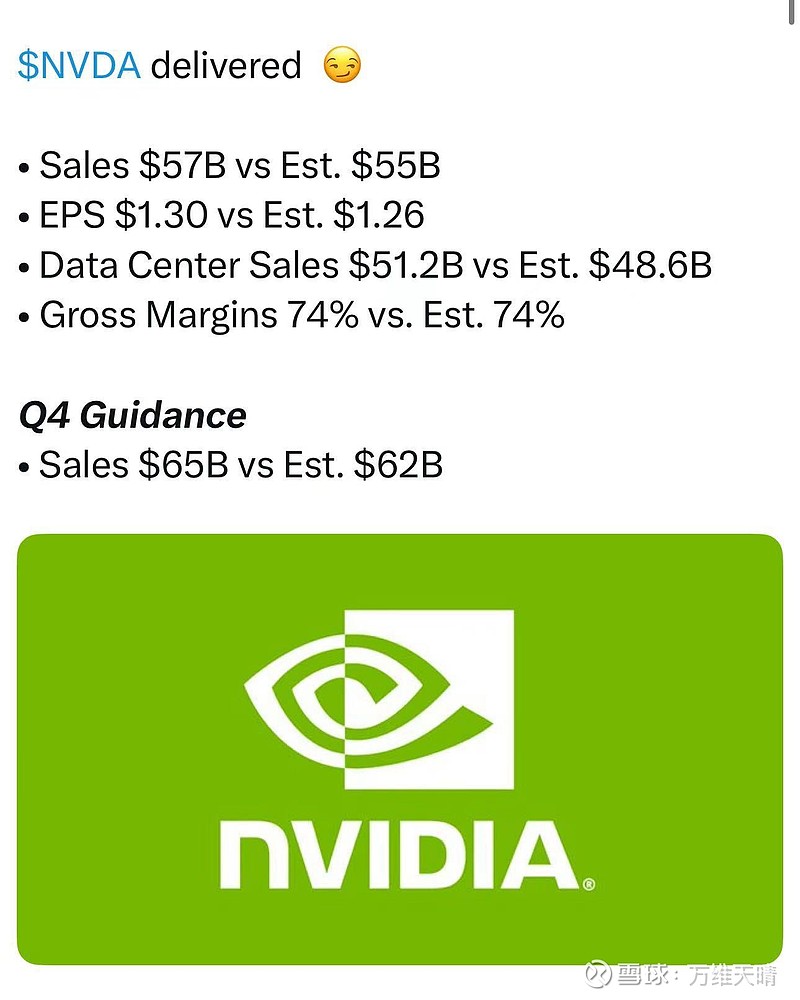Click the Q4 Guidance heading
The width and height of the screenshot is (800, 1000).
click(132, 415)
